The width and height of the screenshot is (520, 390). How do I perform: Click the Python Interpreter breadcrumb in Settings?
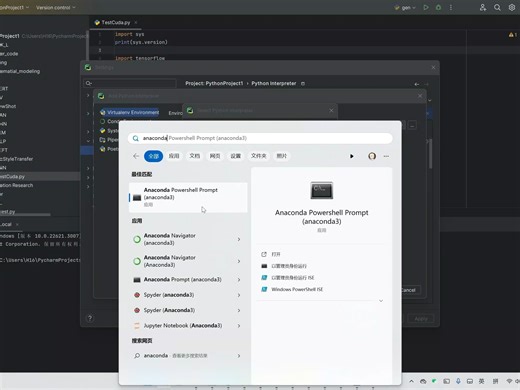[274, 83]
